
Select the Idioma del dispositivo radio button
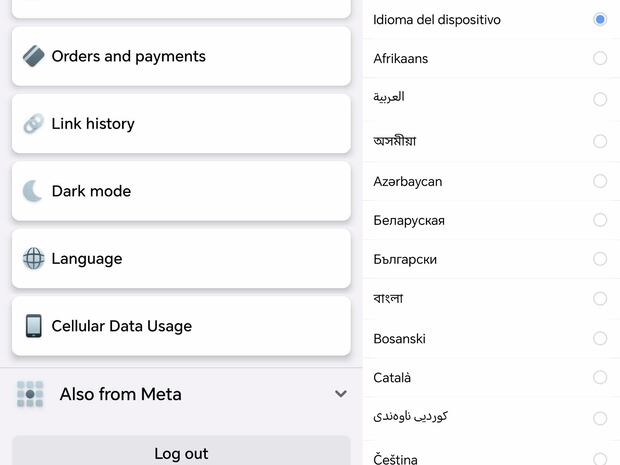[x=600, y=19]
